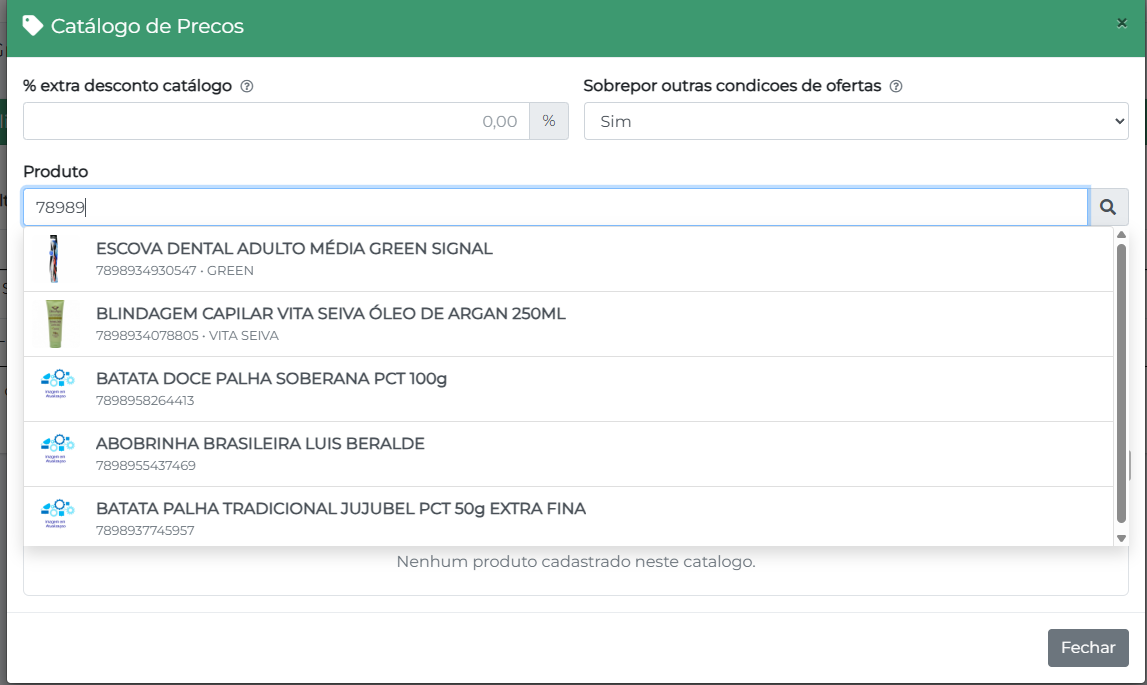Image resolution: width=1147 pixels, height=685 pixels.
Task: Open help icon for extra desconto catálogo
Action: point(247,86)
